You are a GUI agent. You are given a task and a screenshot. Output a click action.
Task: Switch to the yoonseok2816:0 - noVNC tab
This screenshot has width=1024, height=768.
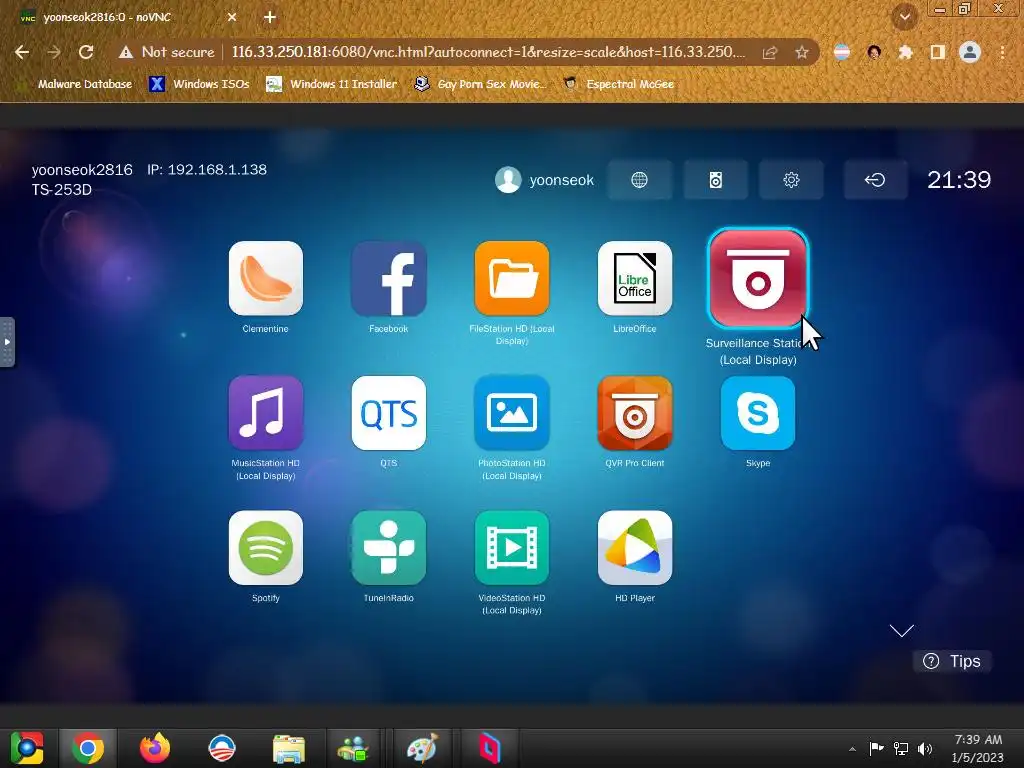(x=127, y=17)
